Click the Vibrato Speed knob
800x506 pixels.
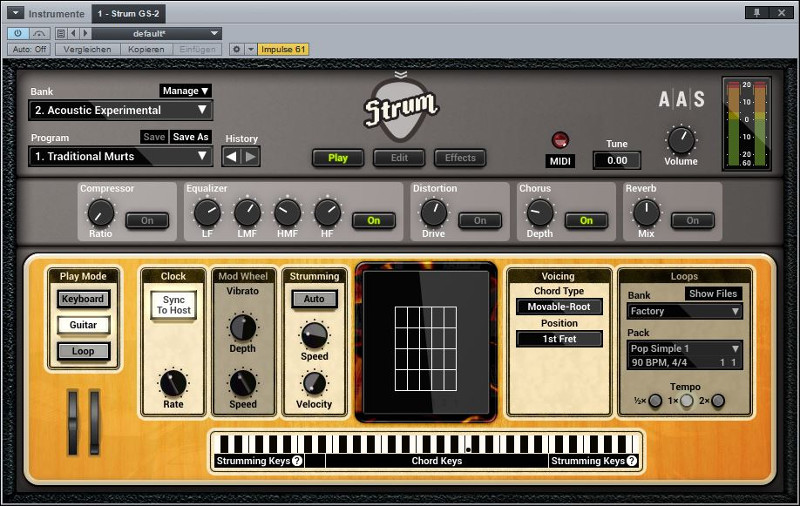[243, 384]
